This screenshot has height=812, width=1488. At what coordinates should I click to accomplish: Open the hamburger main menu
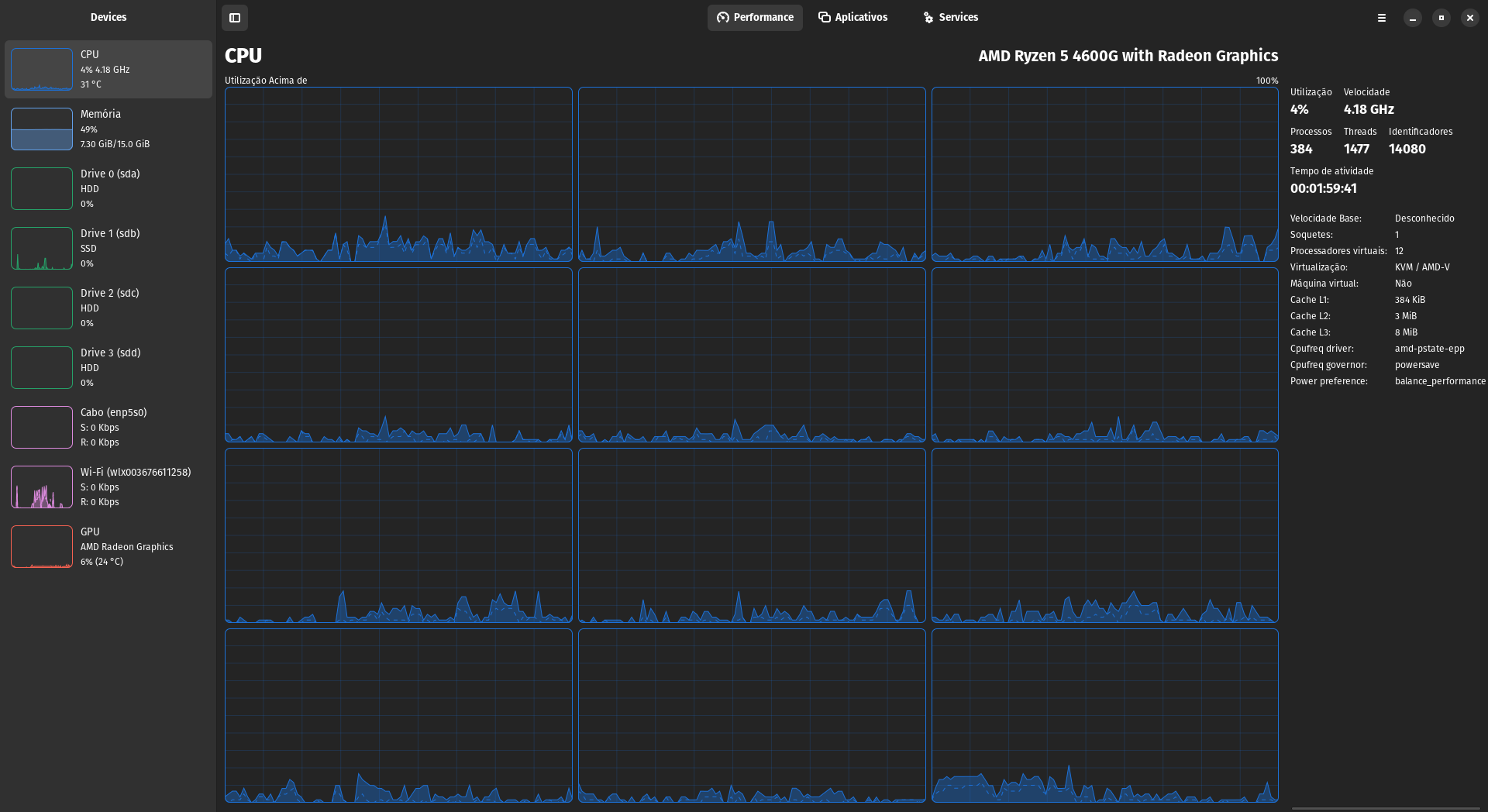coord(1381,18)
